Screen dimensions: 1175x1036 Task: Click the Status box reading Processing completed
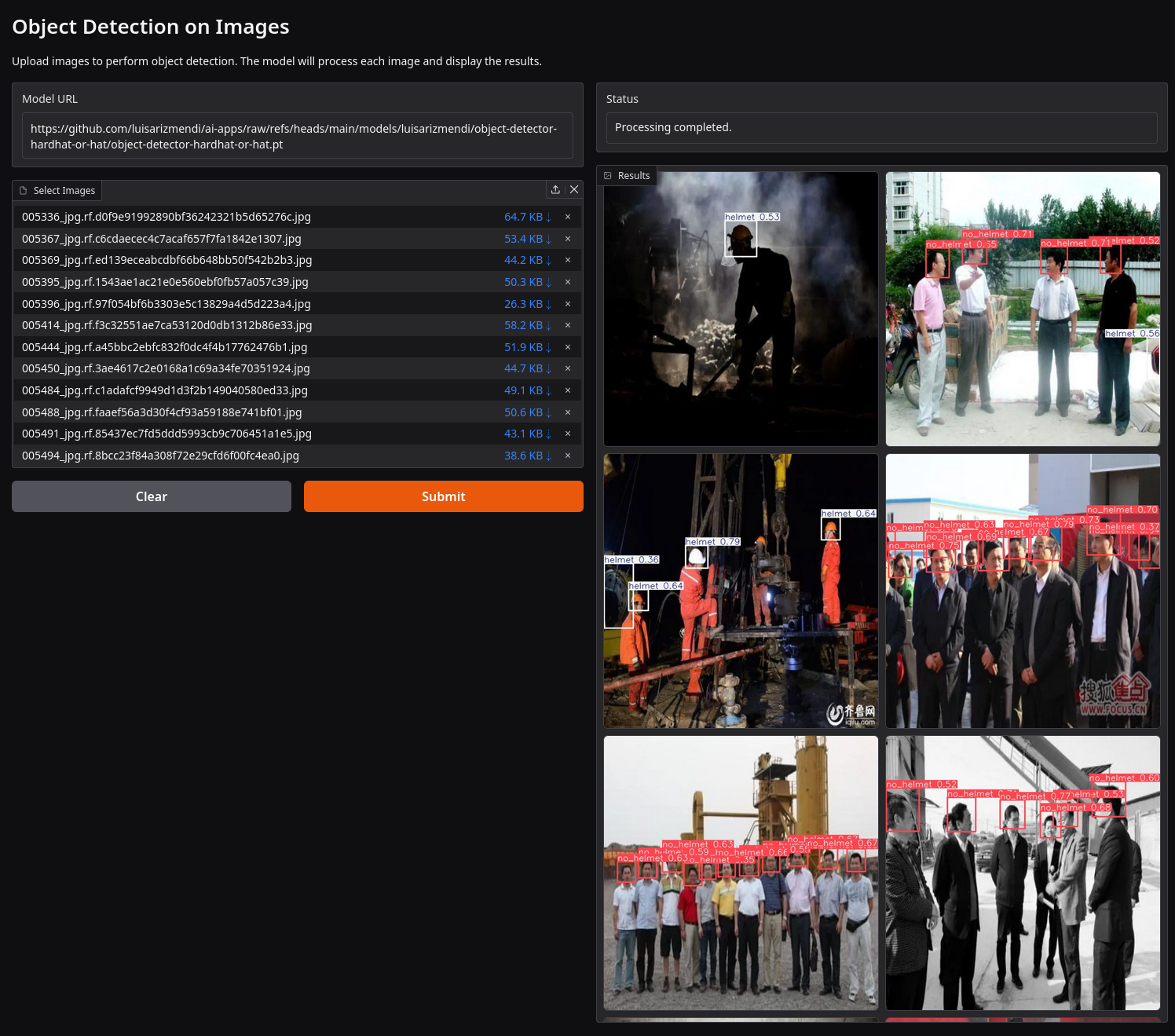coord(882,127)
